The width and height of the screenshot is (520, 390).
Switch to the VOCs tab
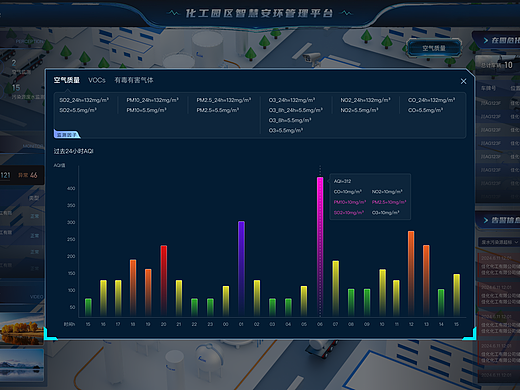tap(97, 80)
